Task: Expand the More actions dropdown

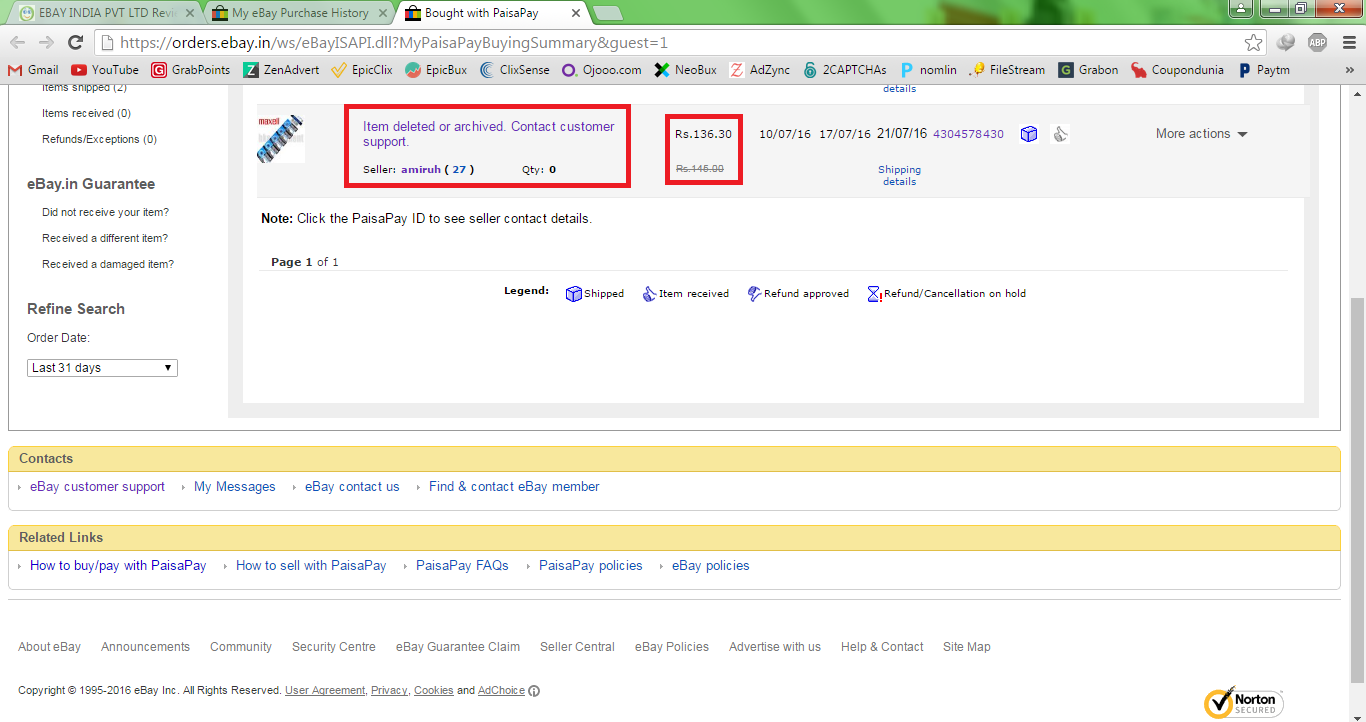Action: coord(1201,134)
